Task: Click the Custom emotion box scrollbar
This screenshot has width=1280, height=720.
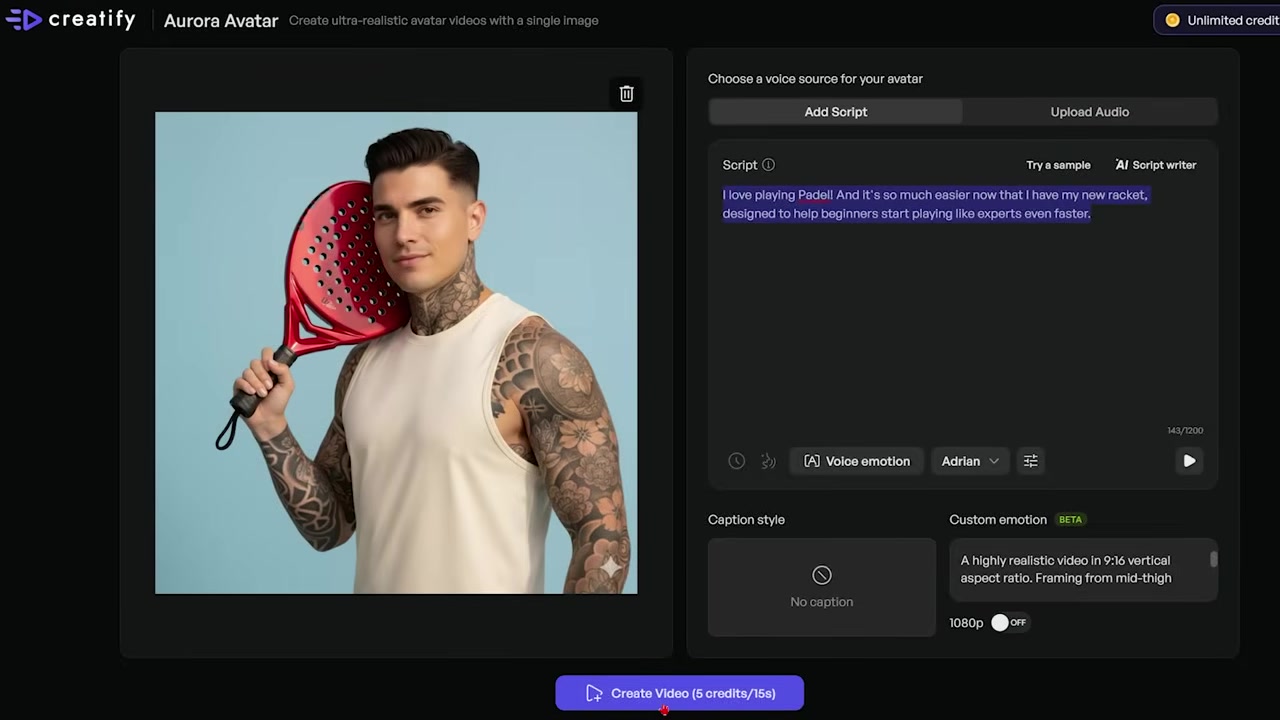Action: tap(1213, 559)
